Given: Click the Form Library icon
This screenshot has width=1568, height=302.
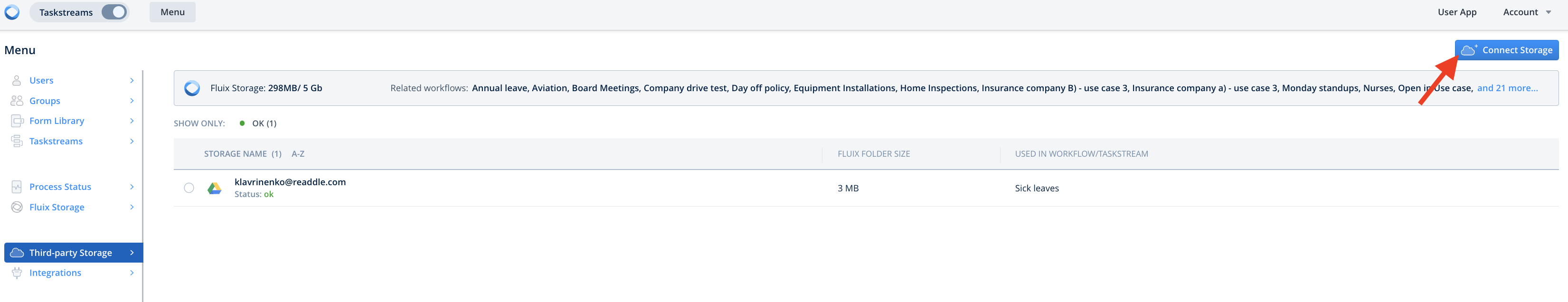Looking at the screenshot, I should [17, 121].
